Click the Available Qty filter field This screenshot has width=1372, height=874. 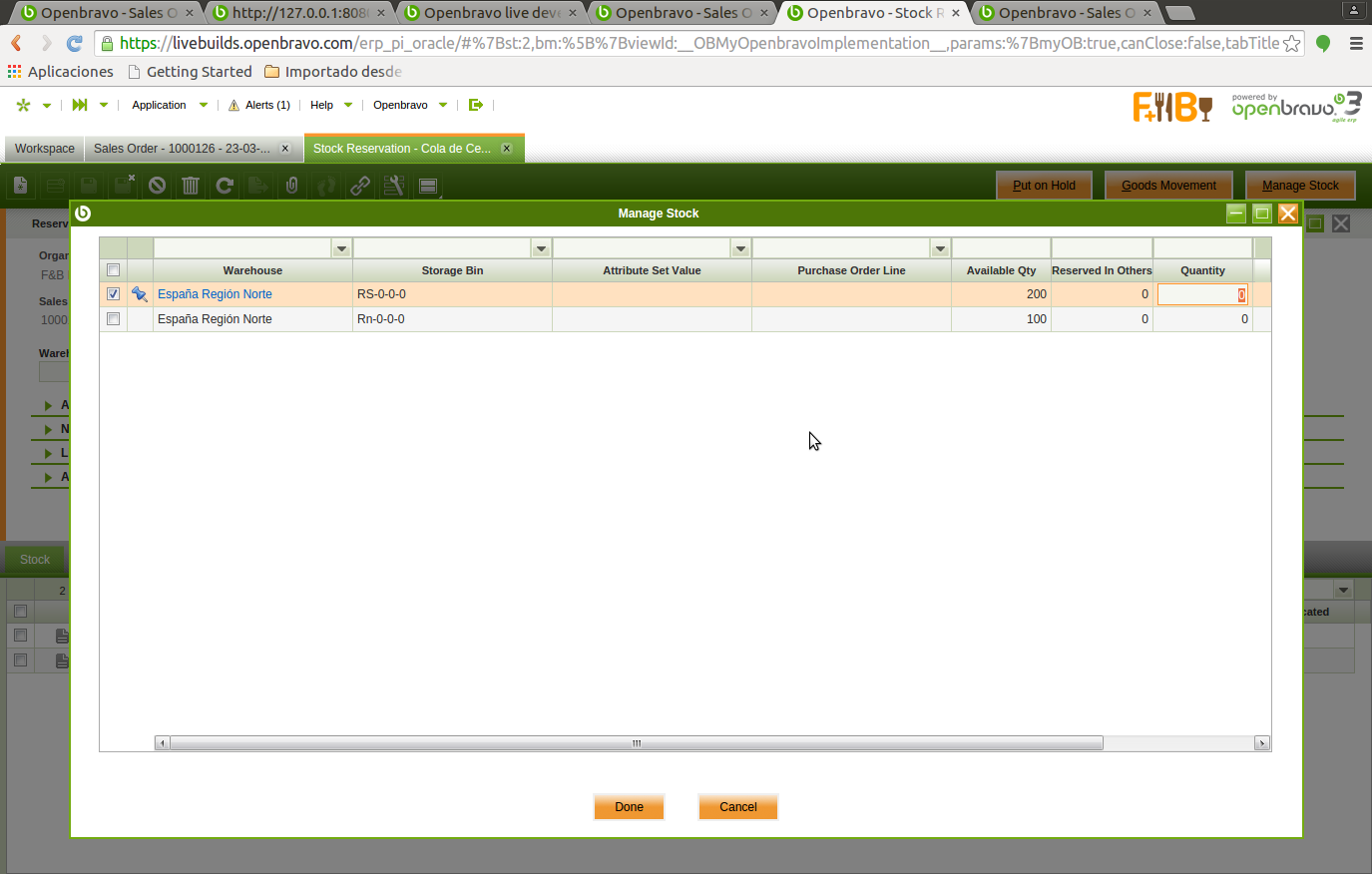pyautogui.click(x=1002, y=248)
